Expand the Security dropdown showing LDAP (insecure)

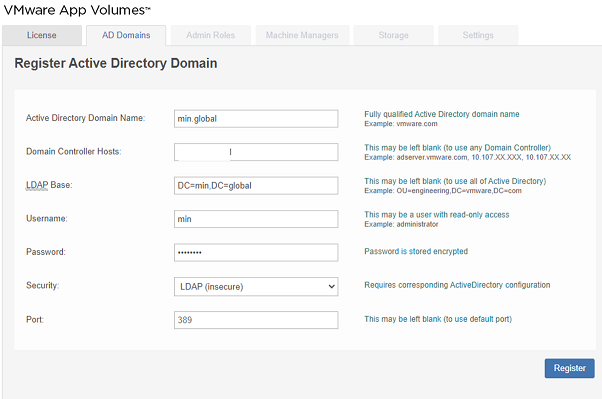256,286
